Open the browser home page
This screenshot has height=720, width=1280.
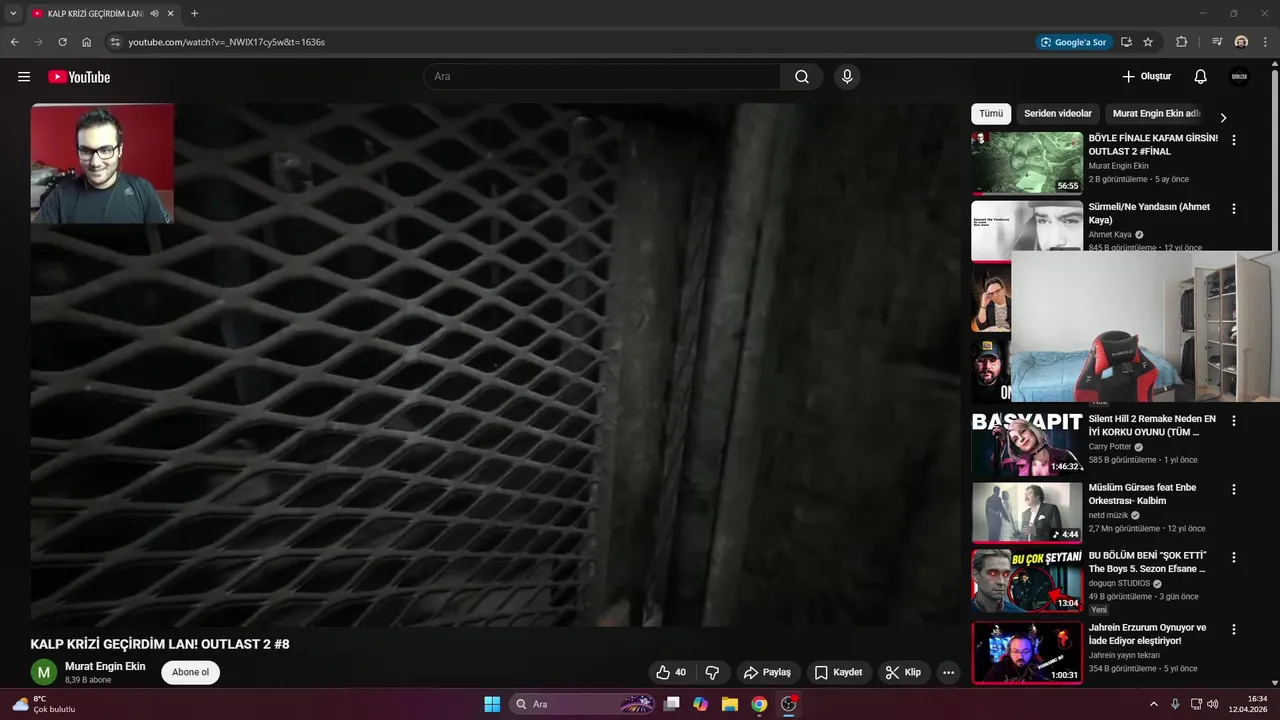(87, 42)
